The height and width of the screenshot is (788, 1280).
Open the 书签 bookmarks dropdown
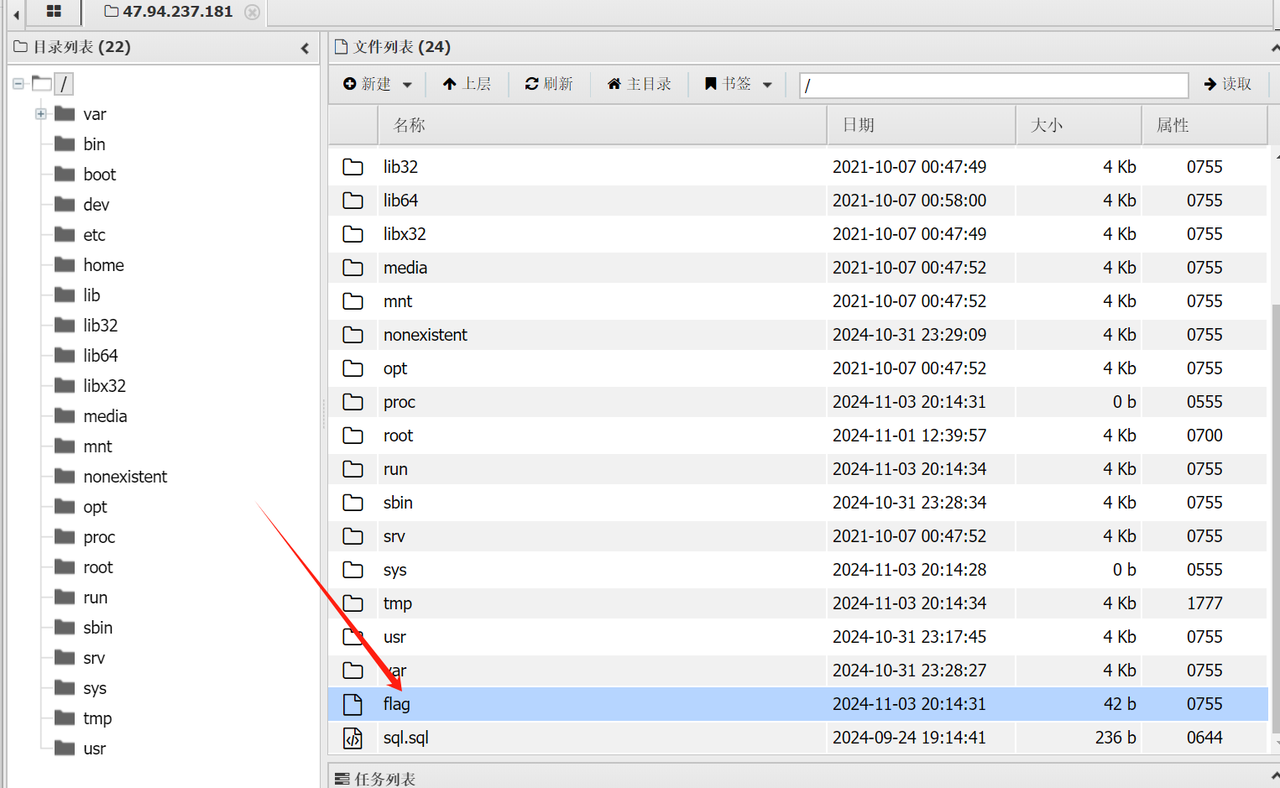(738, 84)
